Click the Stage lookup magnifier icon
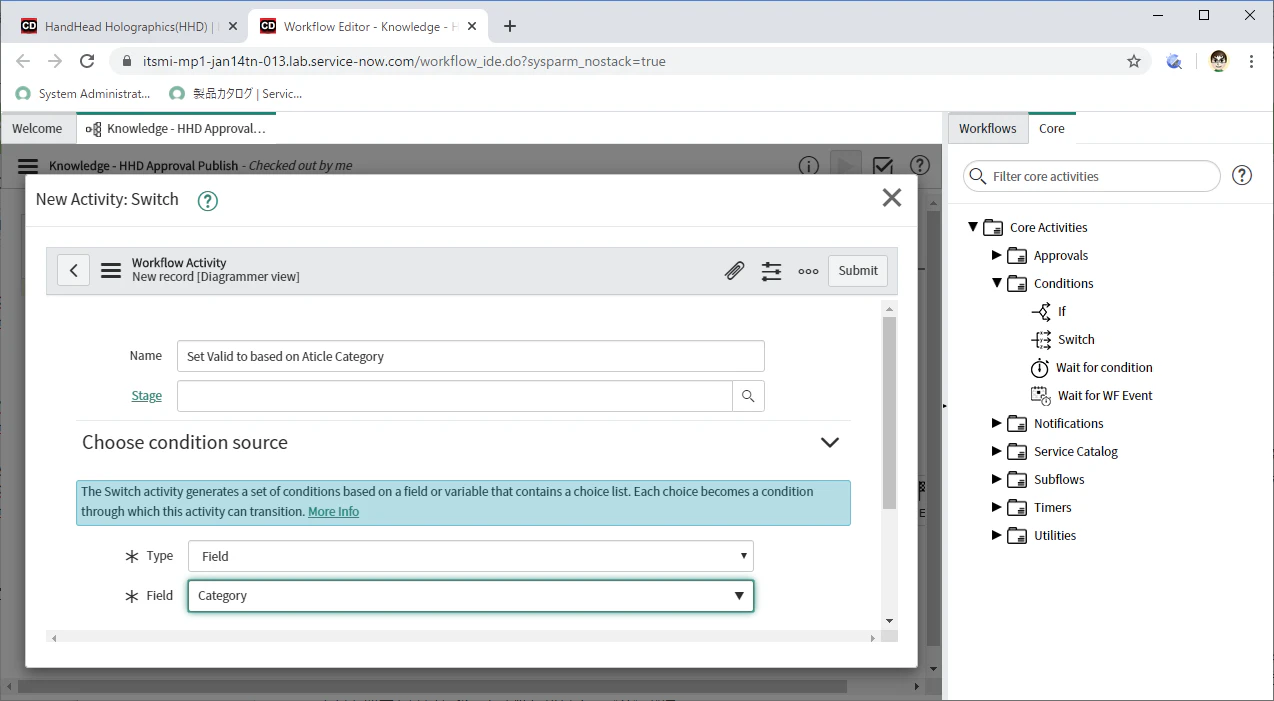This screenshot has width=1274, height=701. click(x=748, y=396)
